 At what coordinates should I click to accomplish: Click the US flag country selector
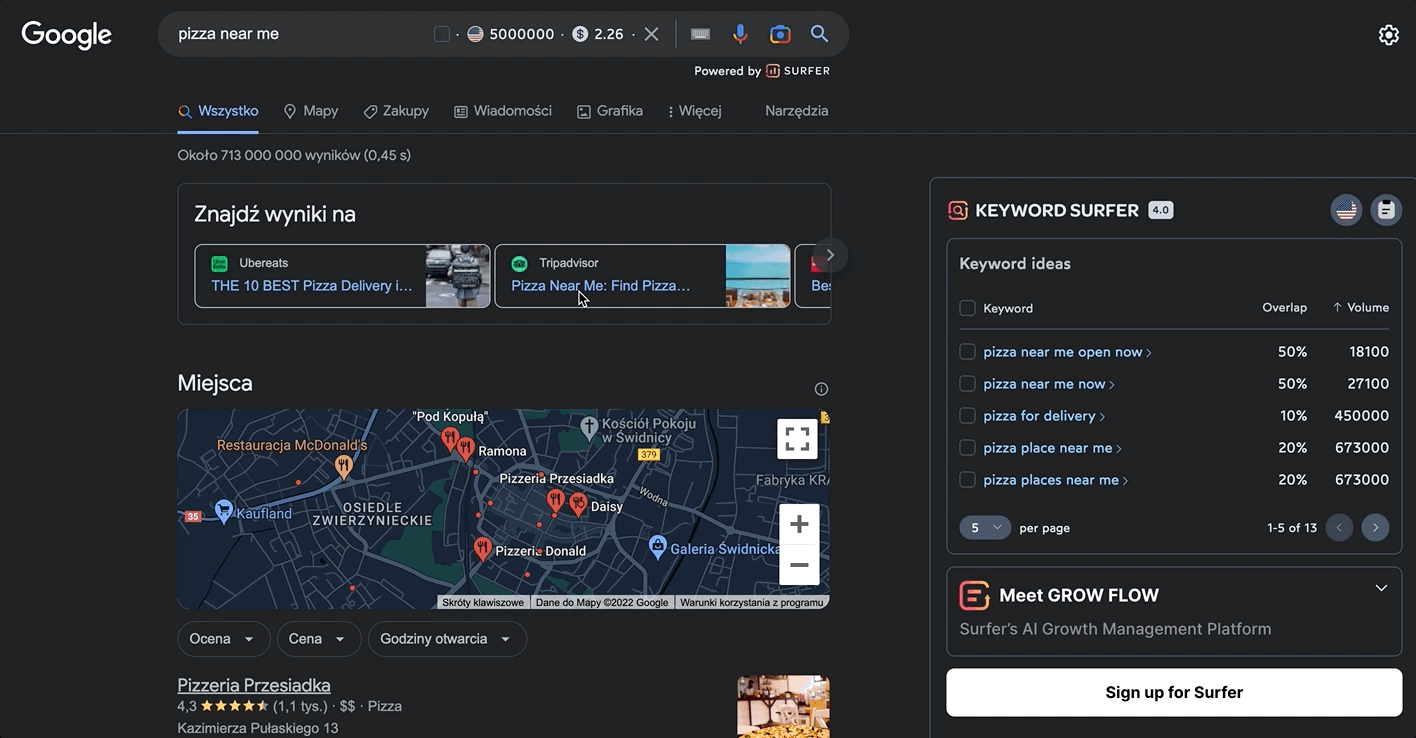[x=1346, y=210]
